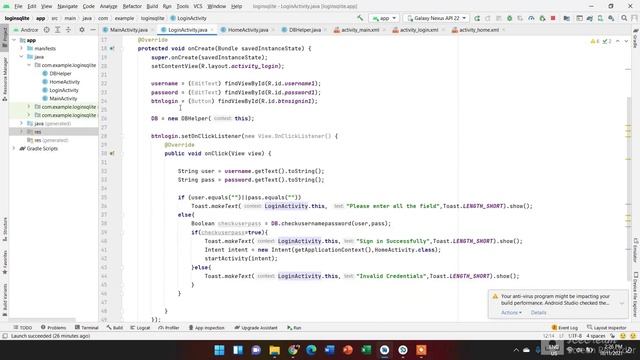Switch to DBHelper.java tab
The width and height of the screenshot is (640, 360).
click(x=304, y=30)
